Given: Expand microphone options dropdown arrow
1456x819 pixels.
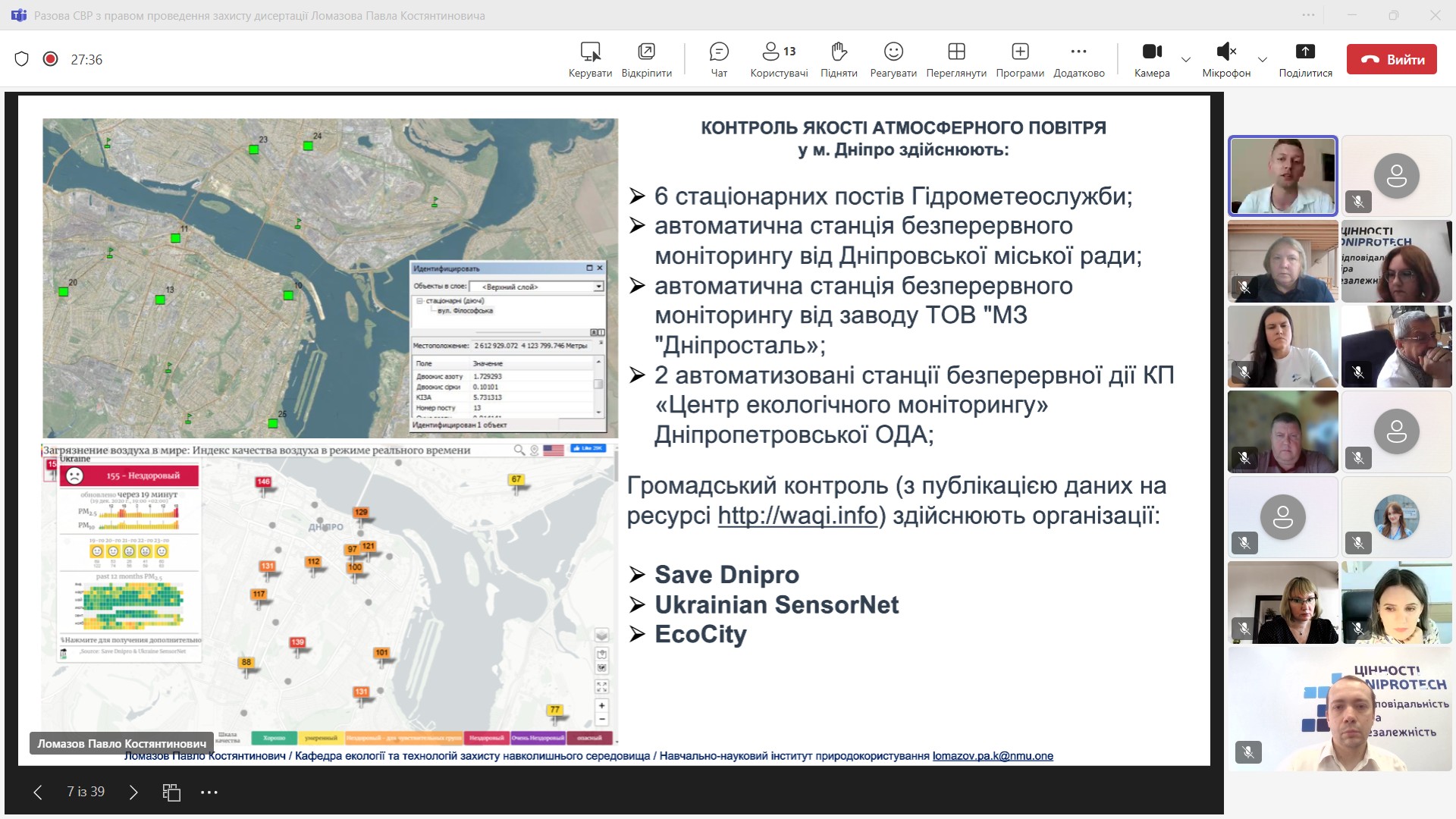Looking at the screenshot, I should [1263, 60].
